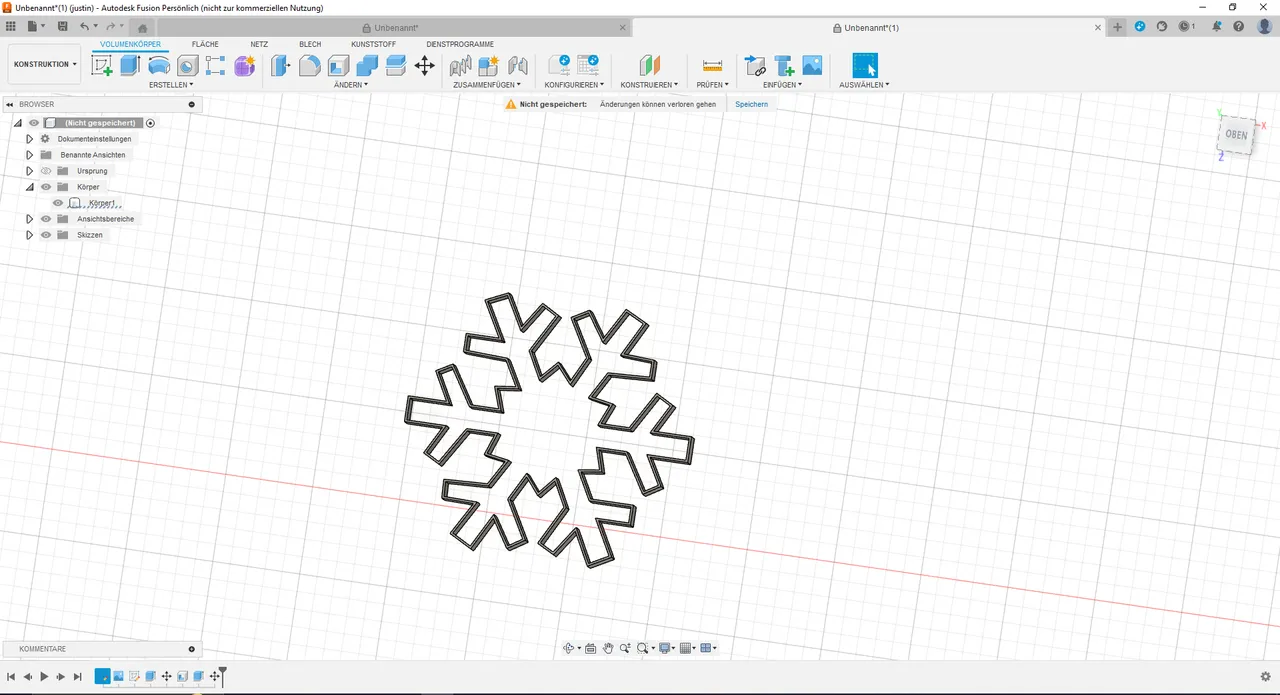Click the Speichern button in warning bar

[750, 104]
